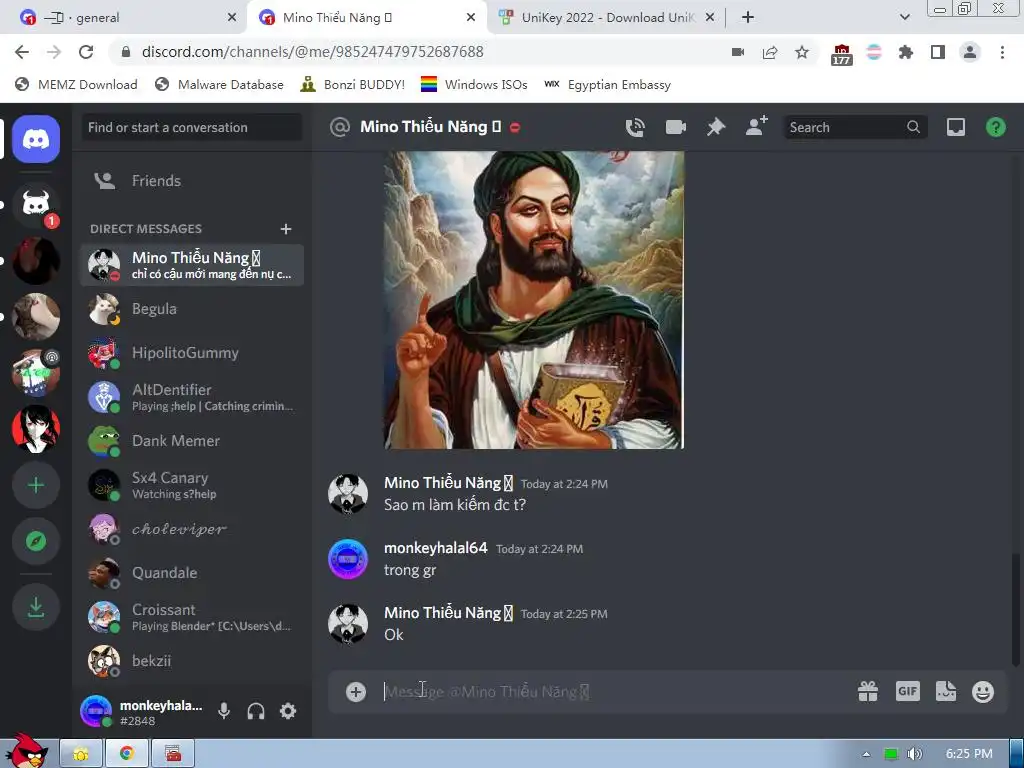Click Find or start a conversation
Screen dimensions: 1024x768
(x=192, y=127)
